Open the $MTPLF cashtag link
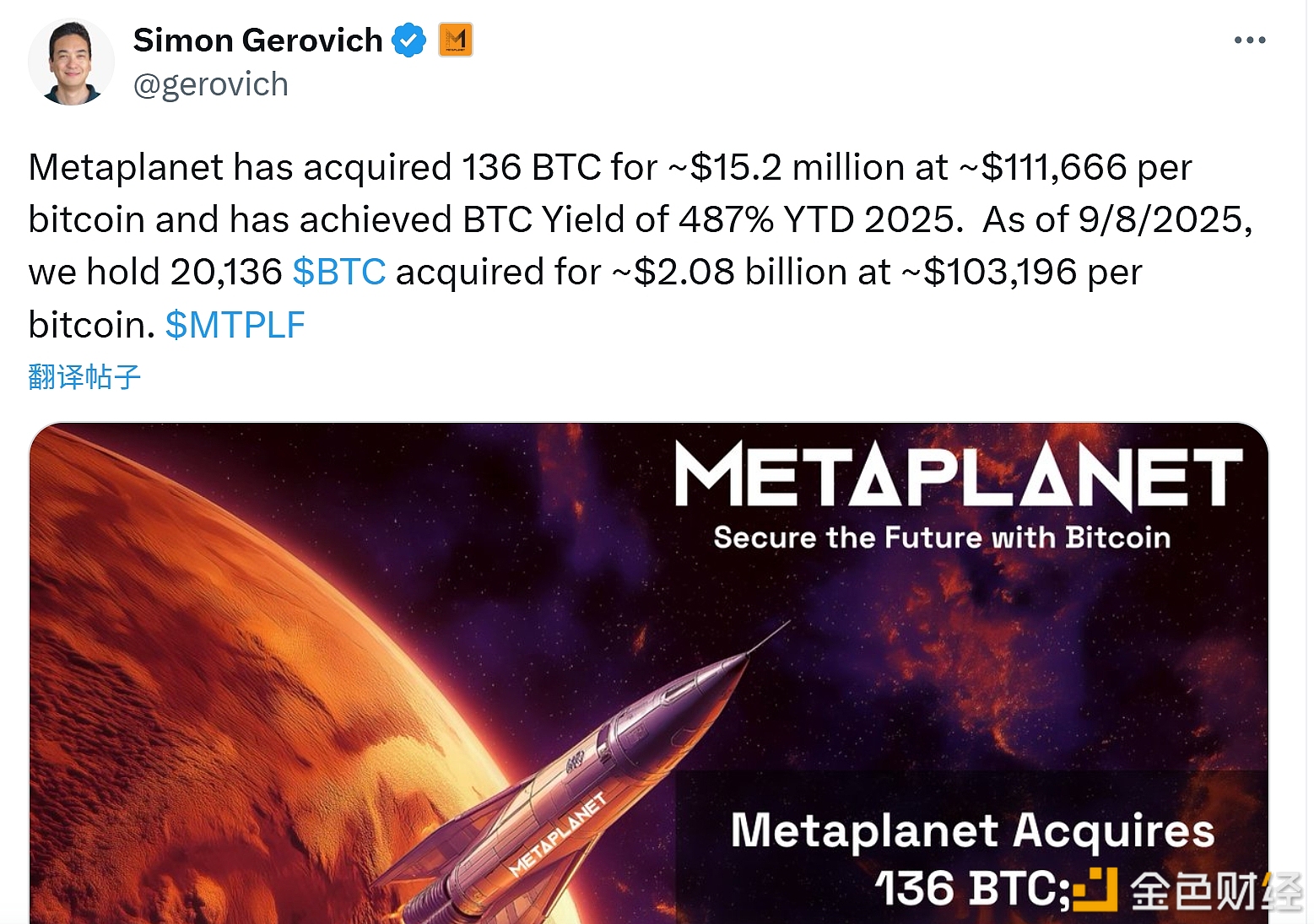The width and height of the screenshot is (1314, 924). pyautogui.click(x=235, y=325)
